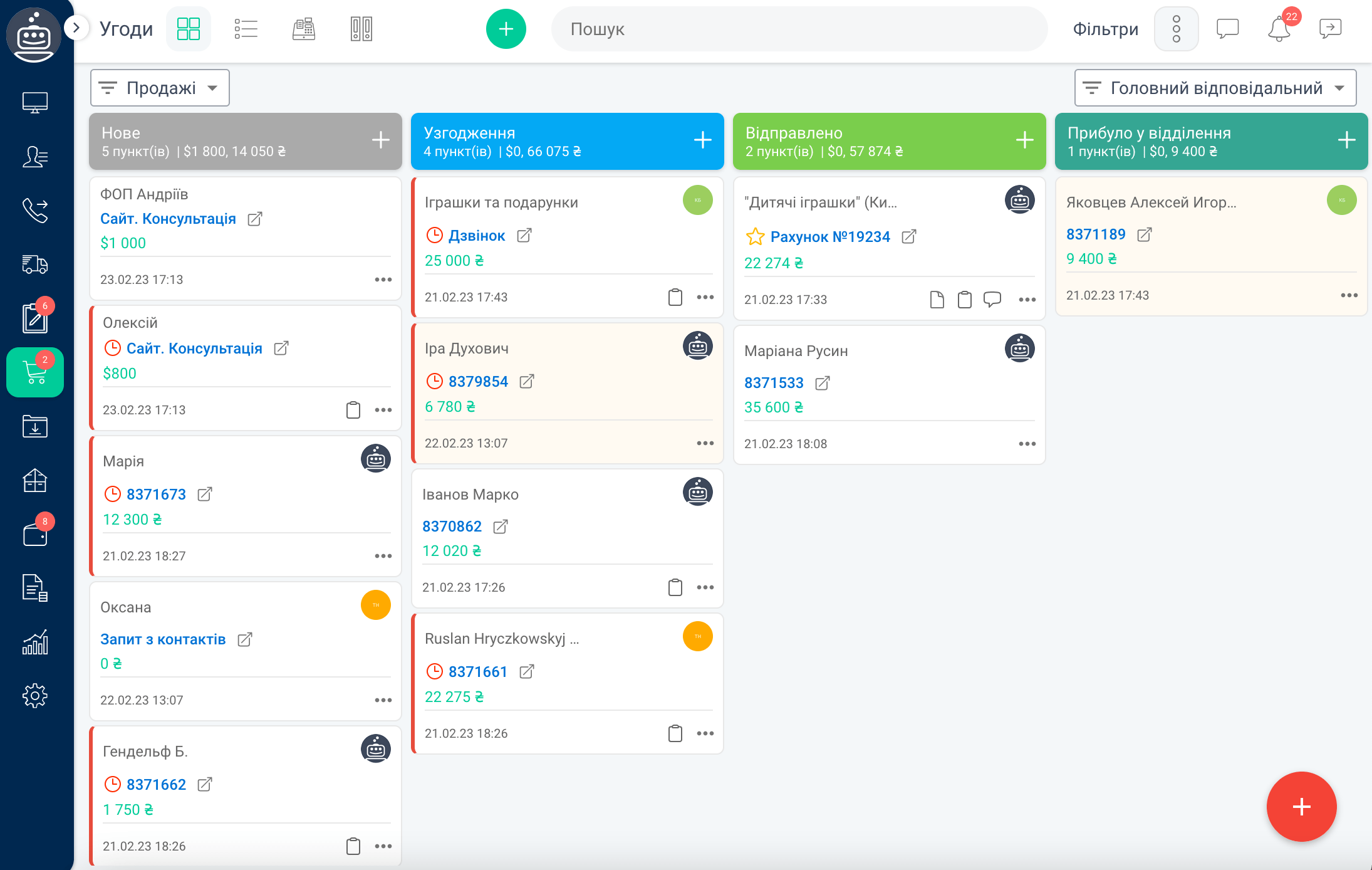Open delivery truck section in sidebar
The image size is (1372, 870).
(x=35, y=264)
